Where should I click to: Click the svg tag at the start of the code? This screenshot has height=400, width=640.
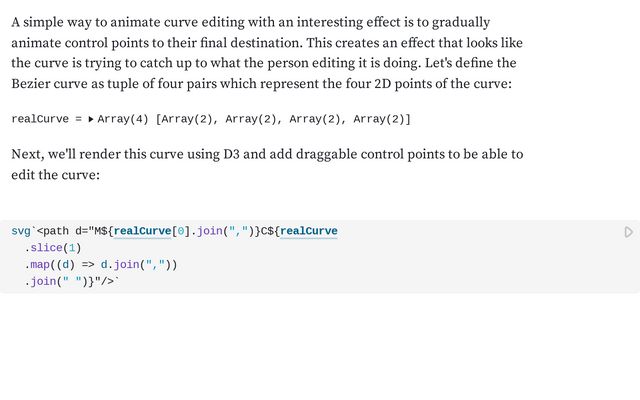(21, 231)
